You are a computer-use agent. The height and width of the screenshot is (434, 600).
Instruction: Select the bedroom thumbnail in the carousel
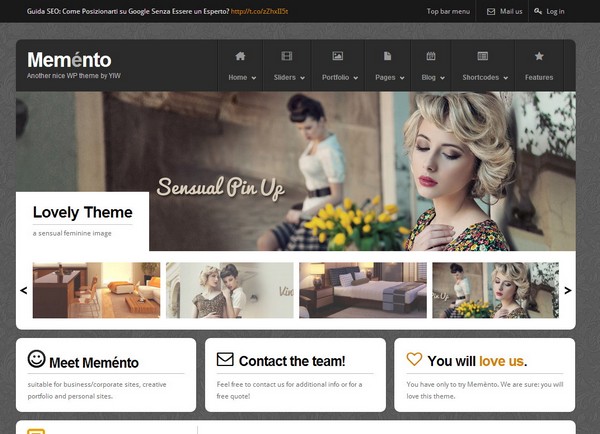[x=362, y=290]
